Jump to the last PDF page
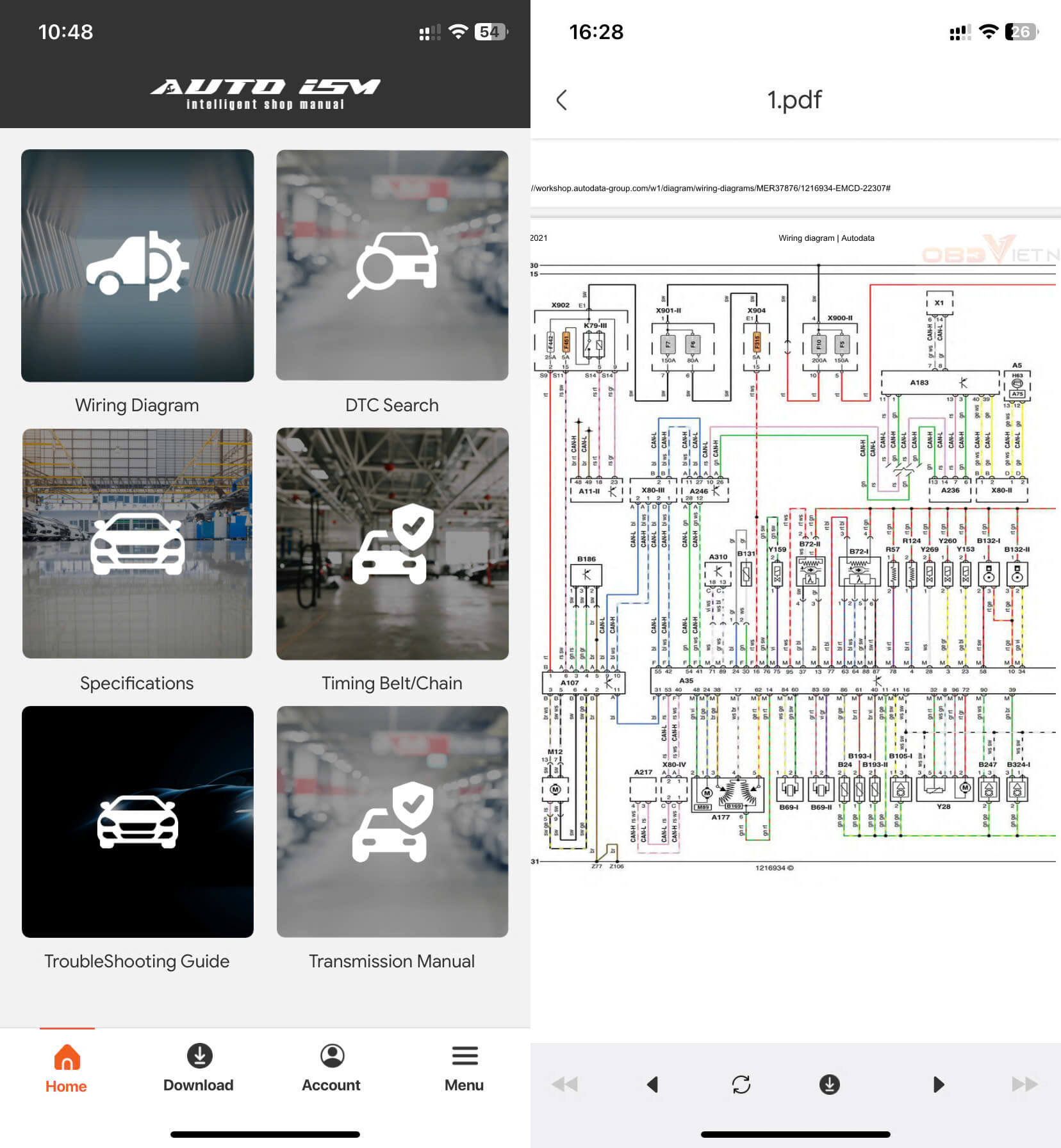The width and height of the screenshot is (1061, 1148). 1023,1084
